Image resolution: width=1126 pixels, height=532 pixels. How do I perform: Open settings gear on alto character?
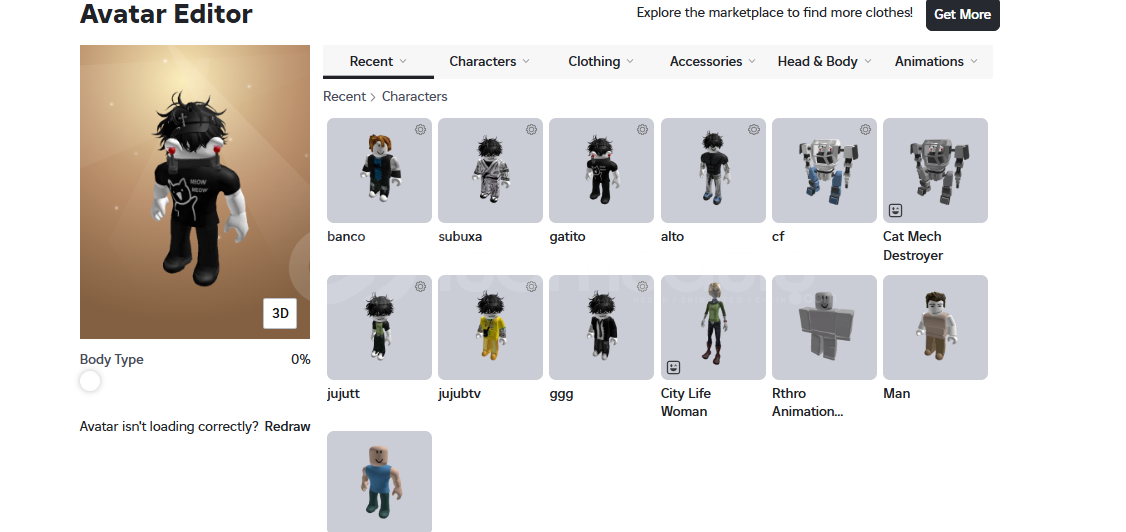tap(754, 130)
